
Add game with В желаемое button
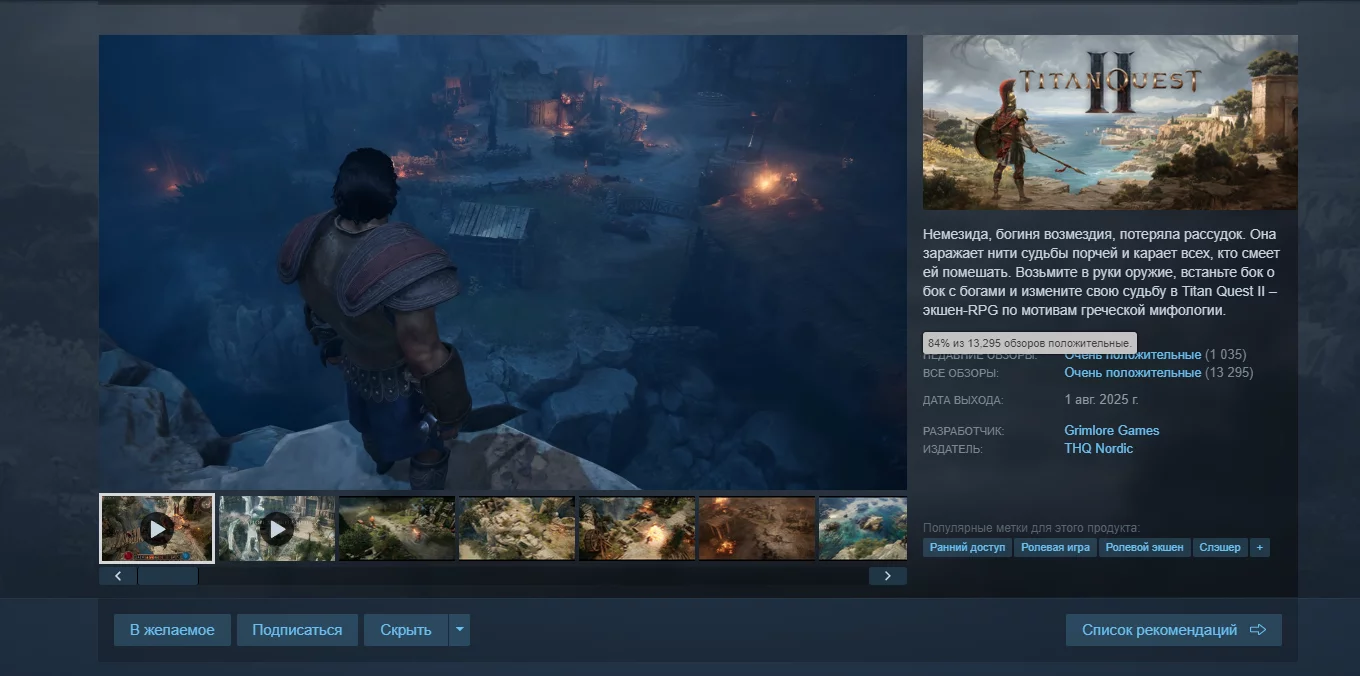click(172, 630)
